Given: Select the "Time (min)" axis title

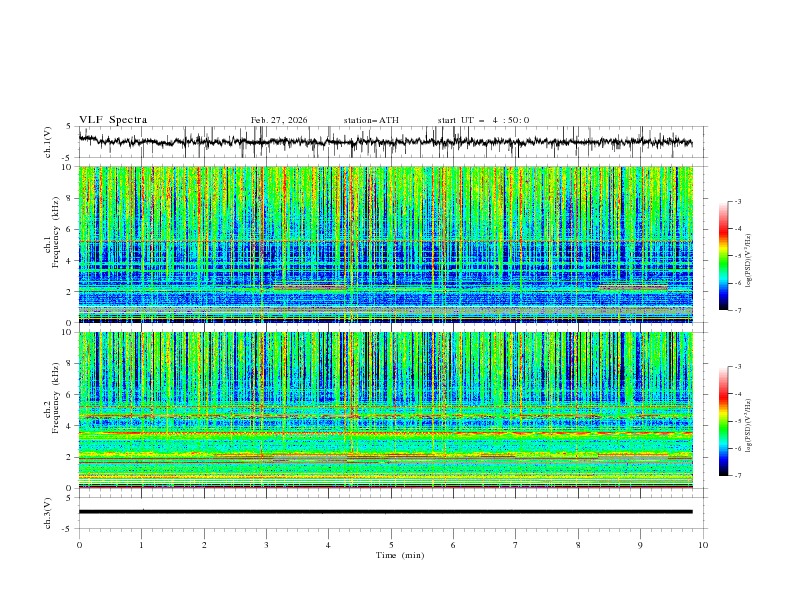Looking at the screenshot, I should pos(400,555).
